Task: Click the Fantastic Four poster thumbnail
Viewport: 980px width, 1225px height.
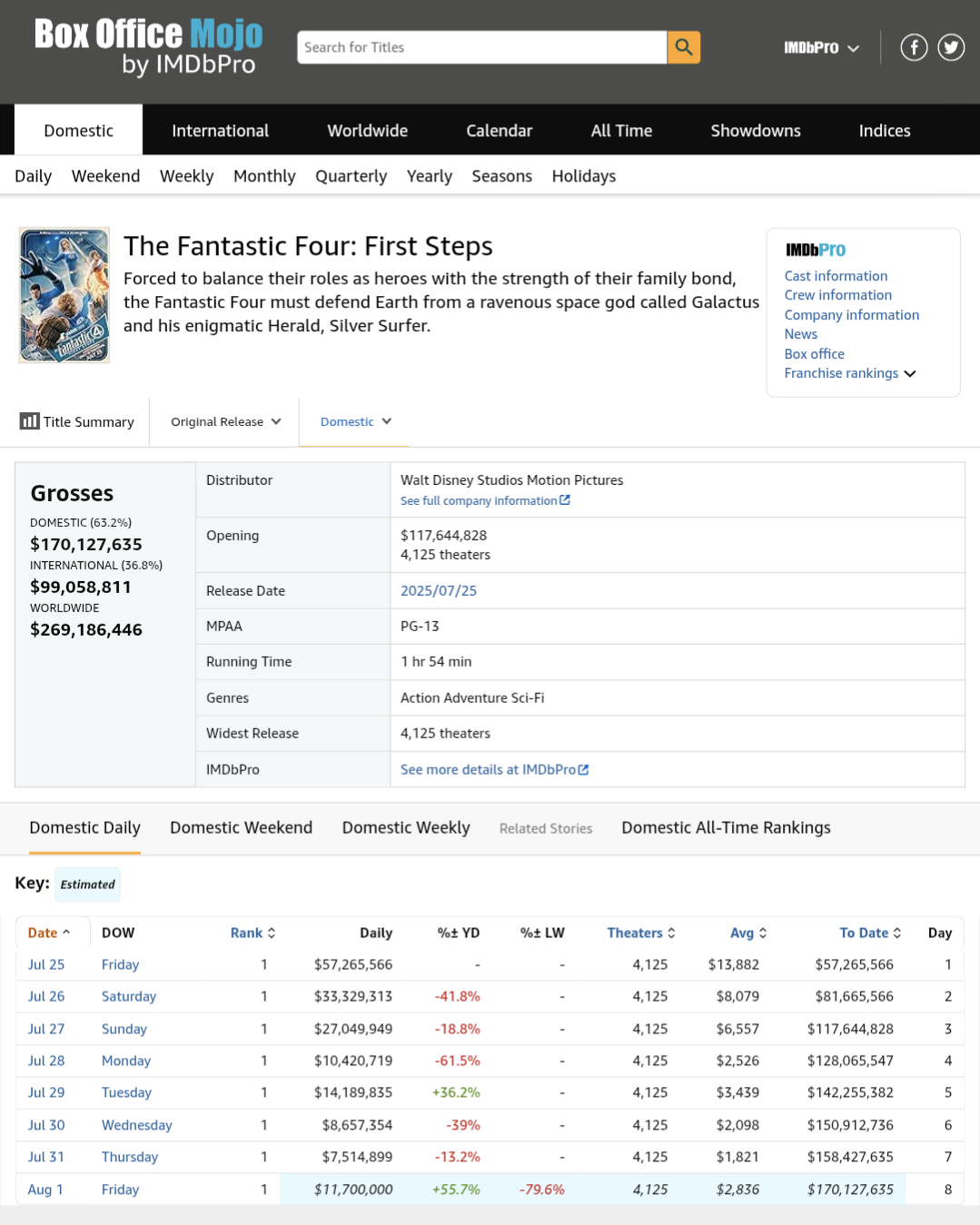Action: [64, 295]
